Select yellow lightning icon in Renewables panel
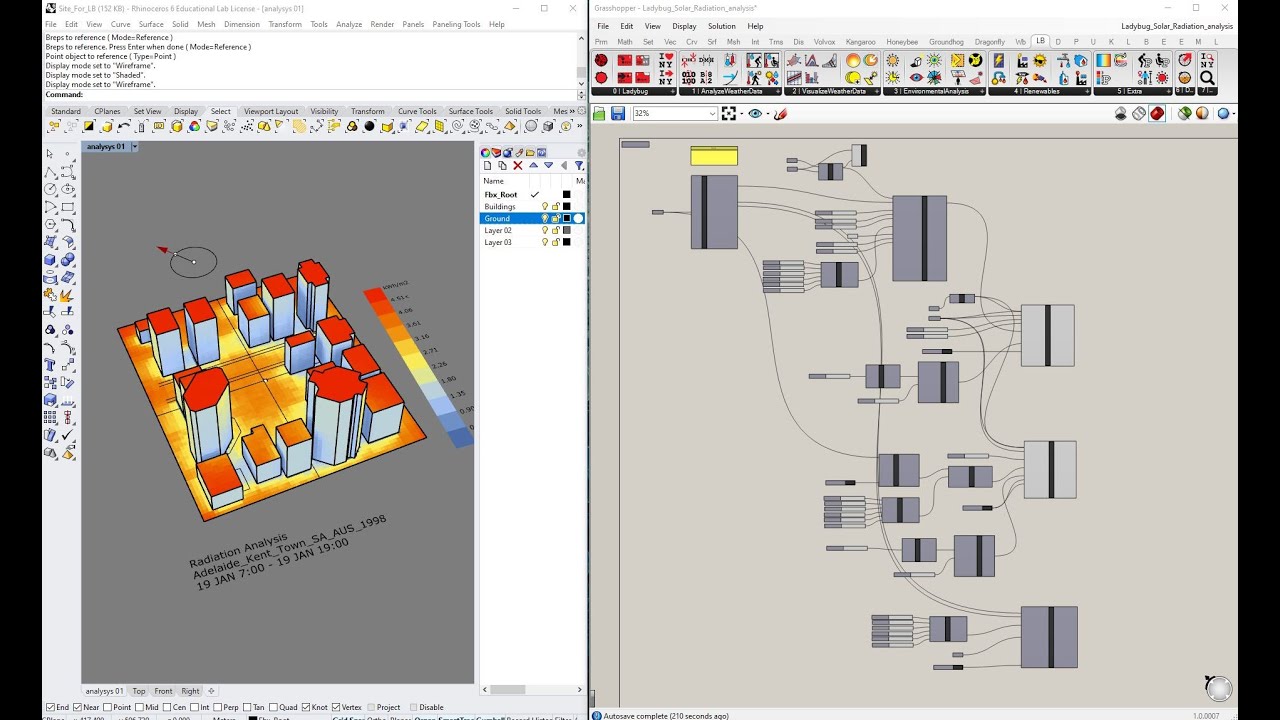Screen dimensions: 1280x720 [x=998, y=60]
